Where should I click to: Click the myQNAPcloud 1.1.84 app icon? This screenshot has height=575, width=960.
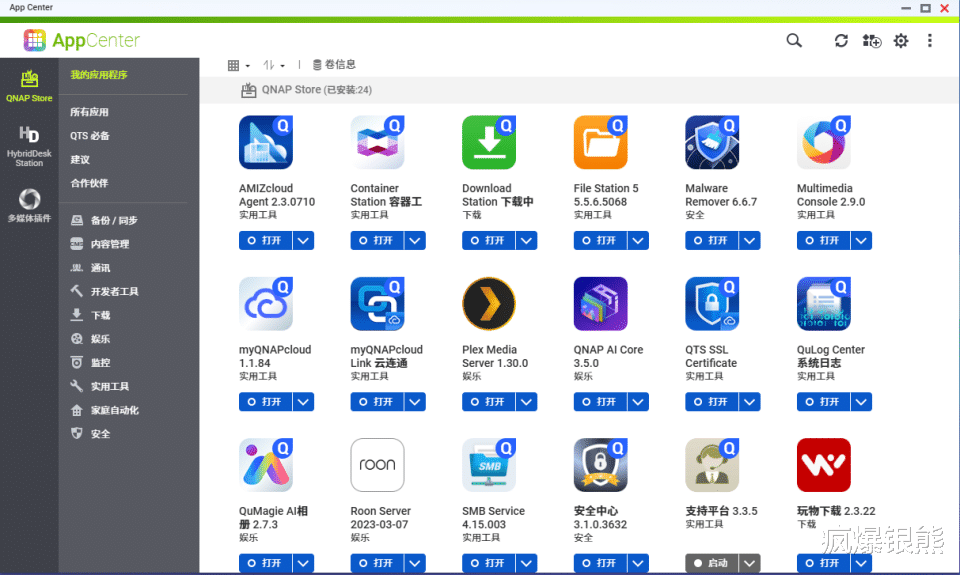(x=266, y=304)
